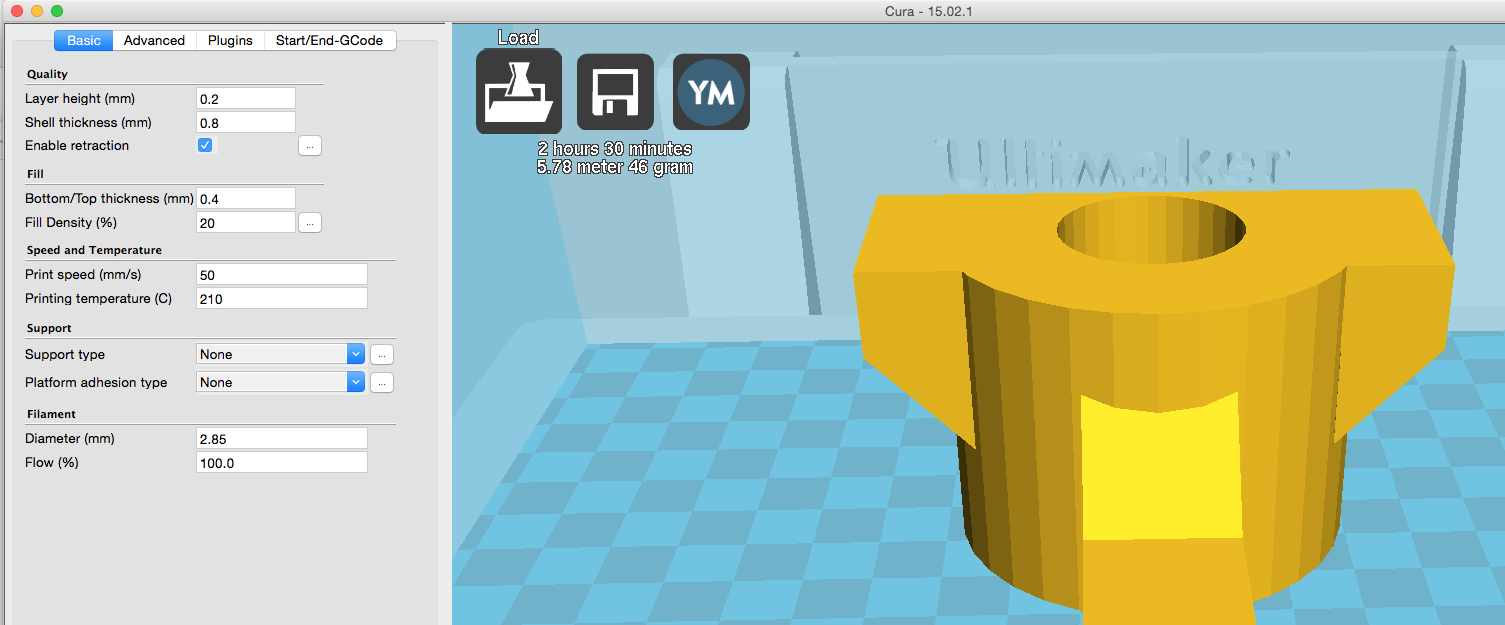Click the 'Fill' section heading
This screenshot has width=1505, height=625.
pos(35,174)
